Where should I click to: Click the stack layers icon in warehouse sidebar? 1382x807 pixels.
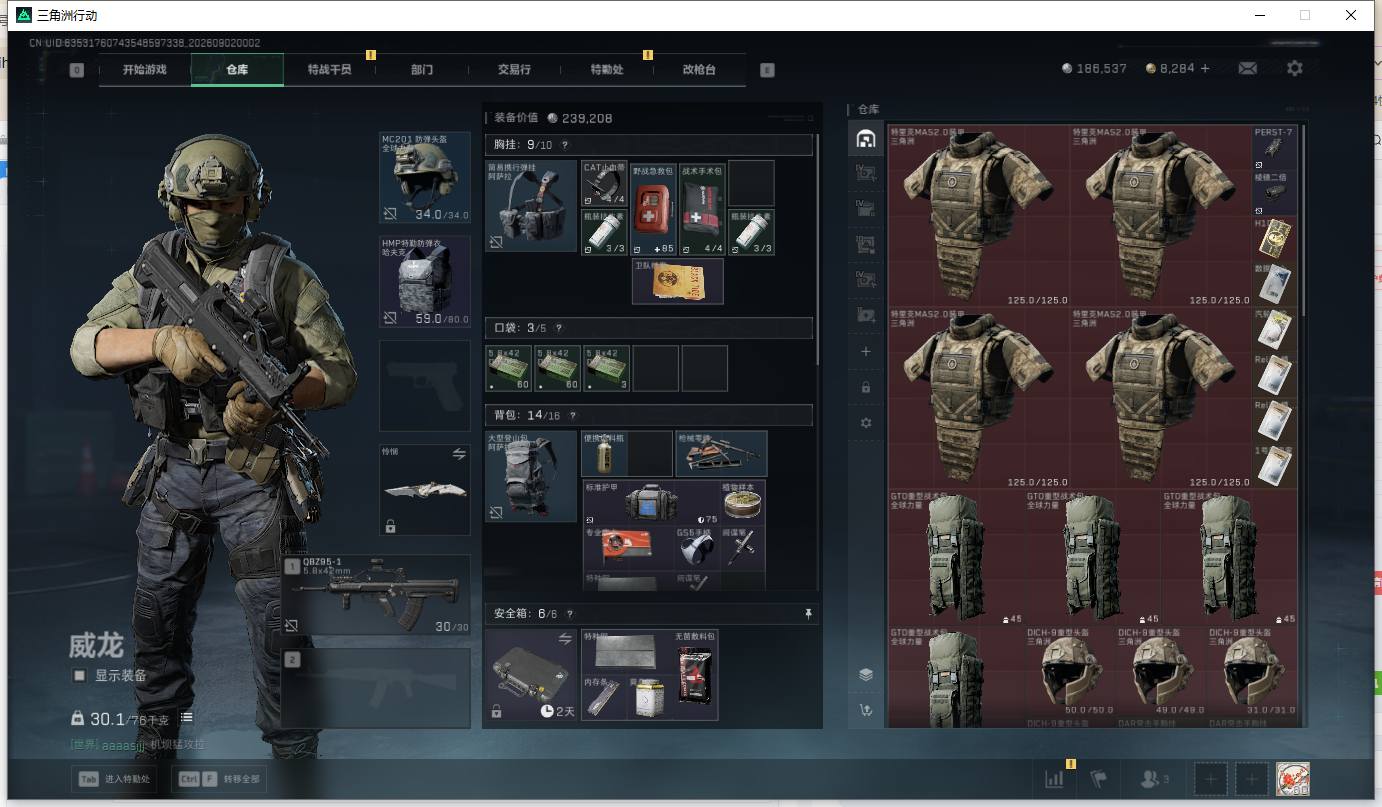point(866,675)
